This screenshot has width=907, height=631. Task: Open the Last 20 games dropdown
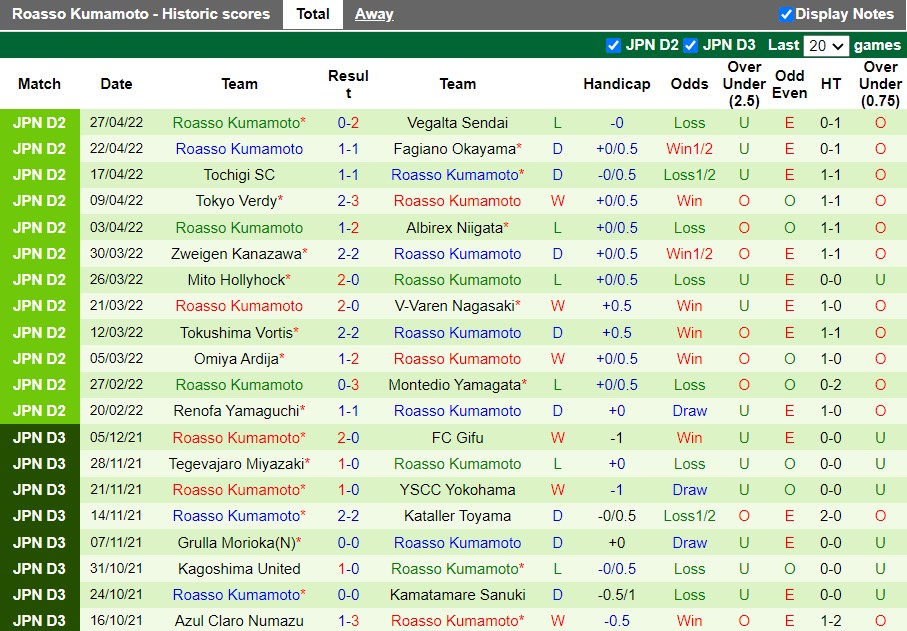tap(826, 45)
